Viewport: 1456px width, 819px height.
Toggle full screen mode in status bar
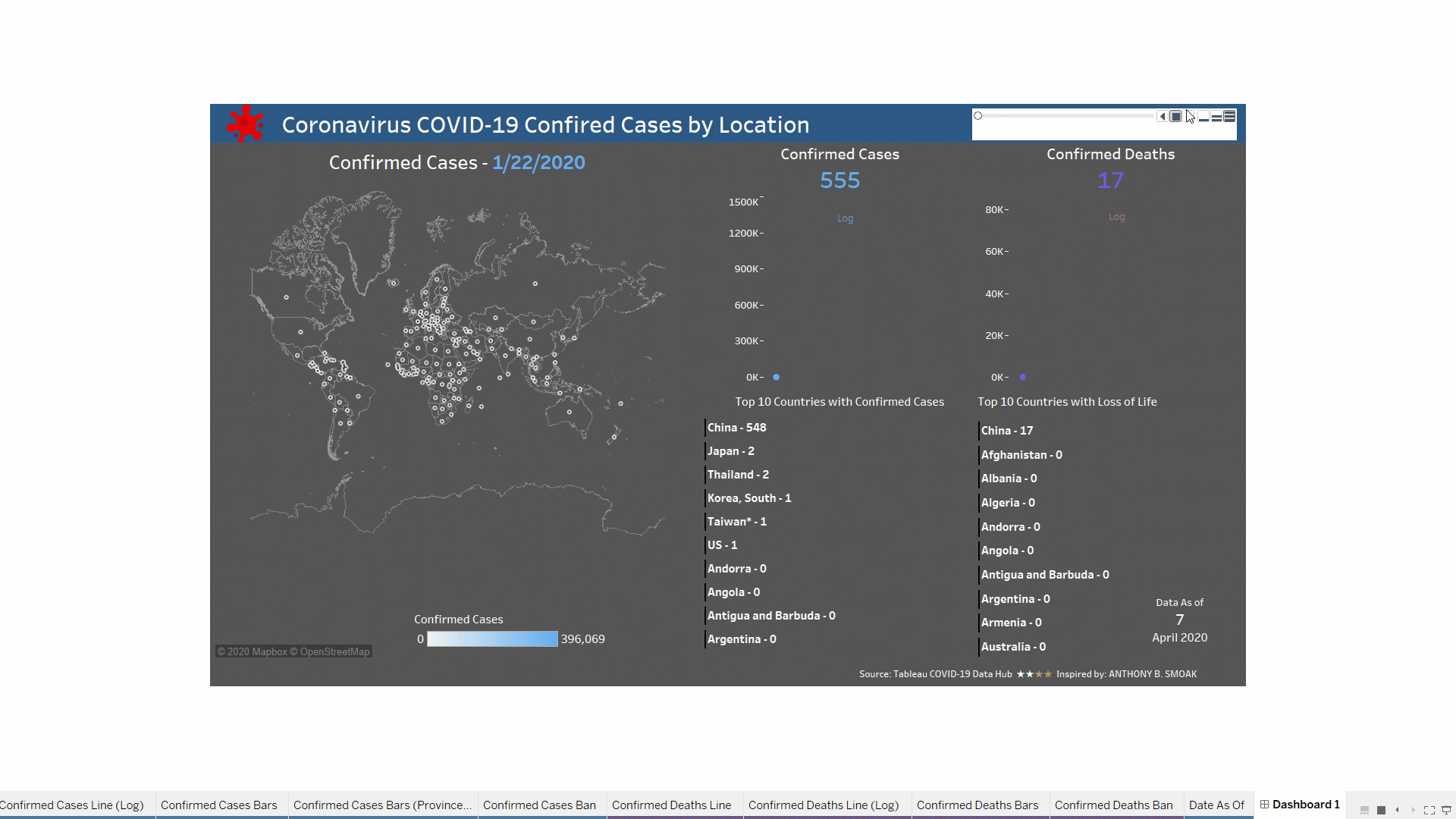pyautogui.click(x=1429, y=809)
